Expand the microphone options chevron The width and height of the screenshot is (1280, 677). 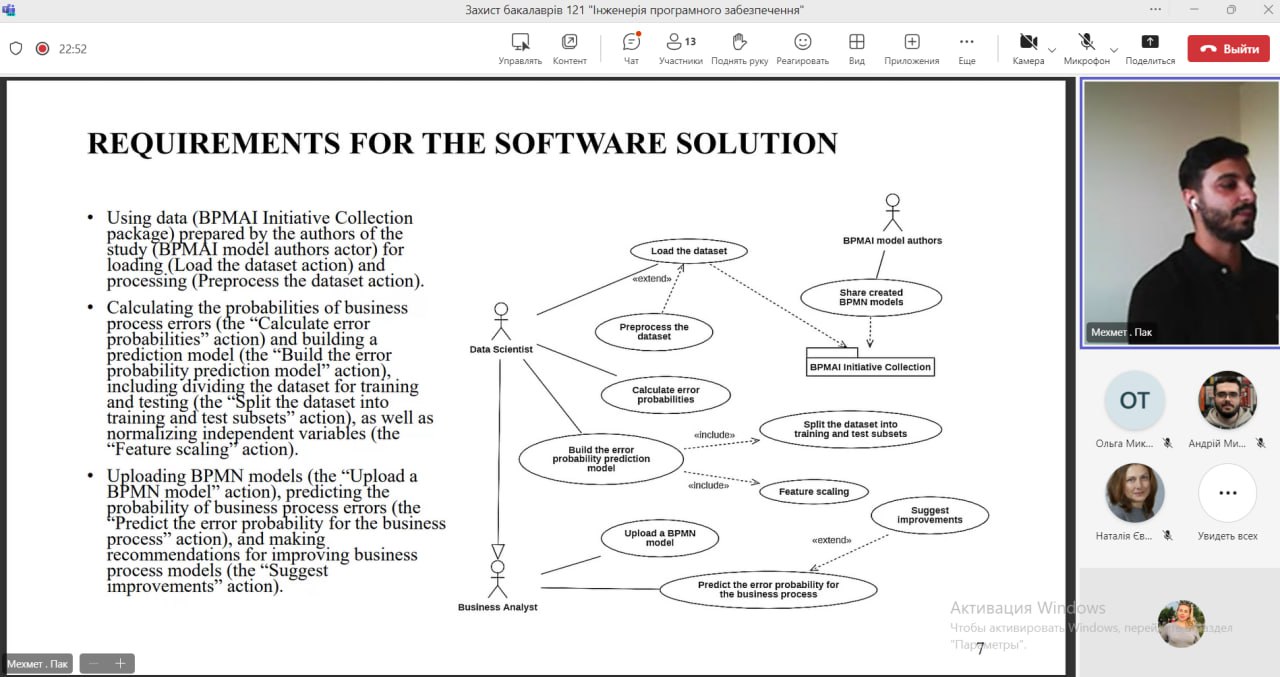click(1114, 49)
